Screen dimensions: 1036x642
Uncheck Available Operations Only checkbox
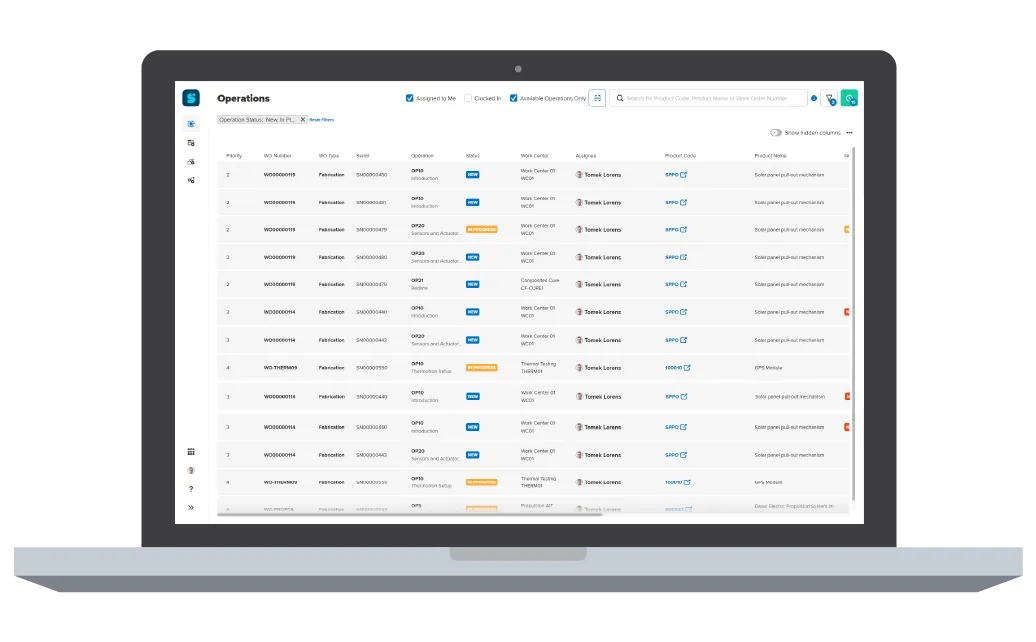tap(514, 98)
